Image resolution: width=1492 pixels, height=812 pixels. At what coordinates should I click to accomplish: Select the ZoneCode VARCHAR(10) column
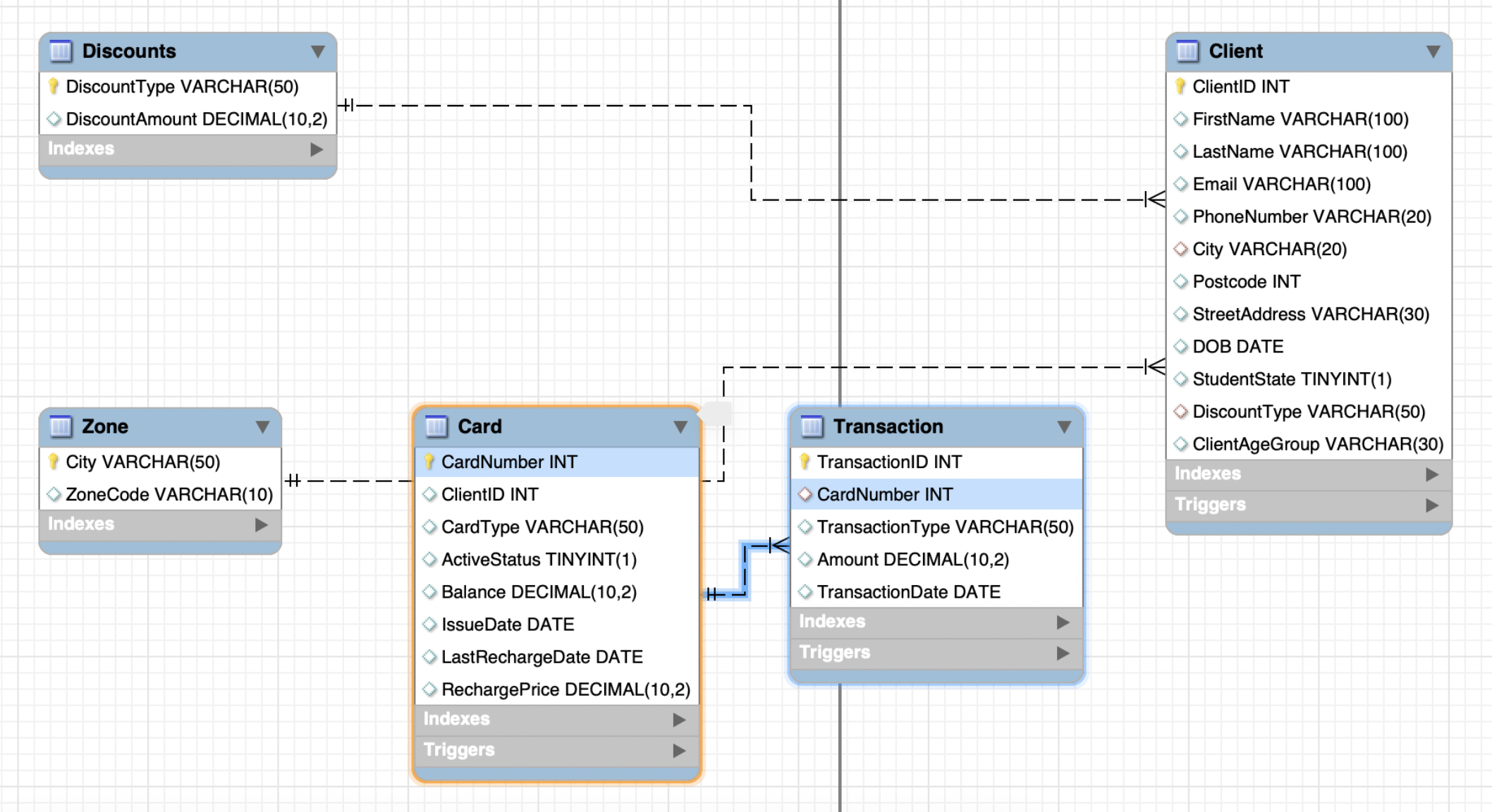pyautogui.click(x=169, y=495)
